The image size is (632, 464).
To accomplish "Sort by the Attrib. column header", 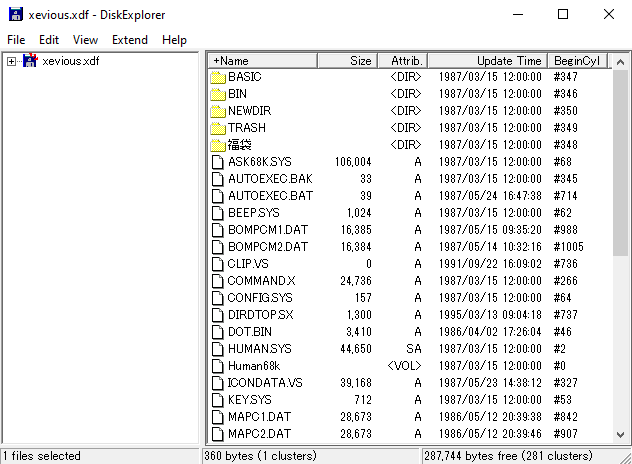I will pyautogui.click(x=403, y=61).
